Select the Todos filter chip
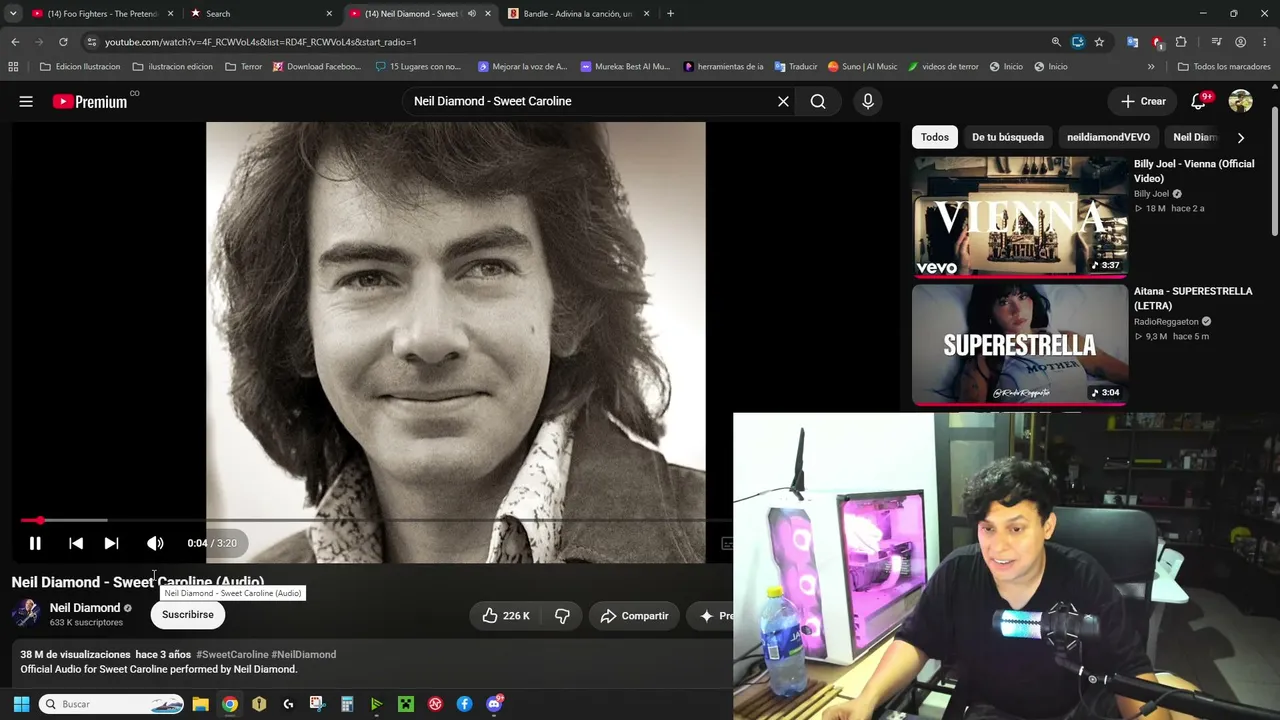This screenshot has height=720, width=1280. (935, 137)
